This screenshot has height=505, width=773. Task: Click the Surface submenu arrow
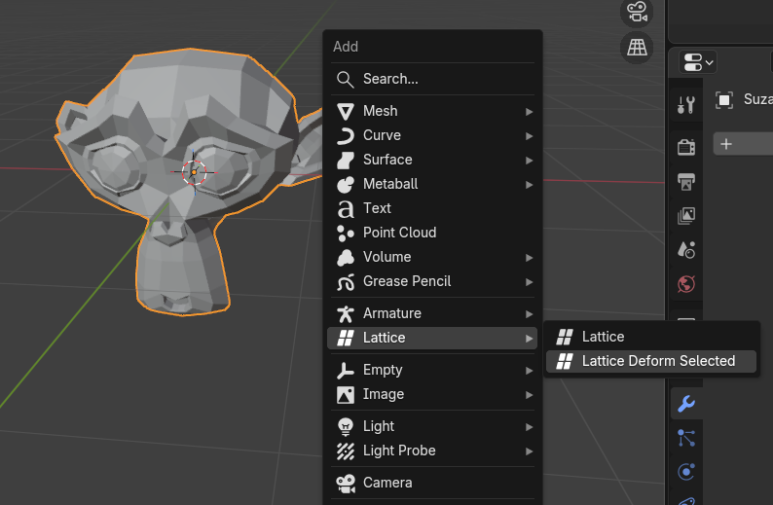click(529, 161)
